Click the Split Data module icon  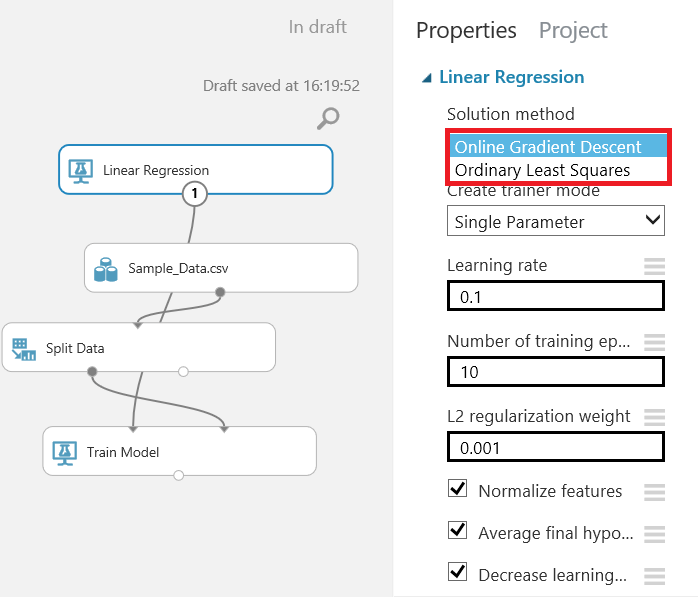coord(24,349)
